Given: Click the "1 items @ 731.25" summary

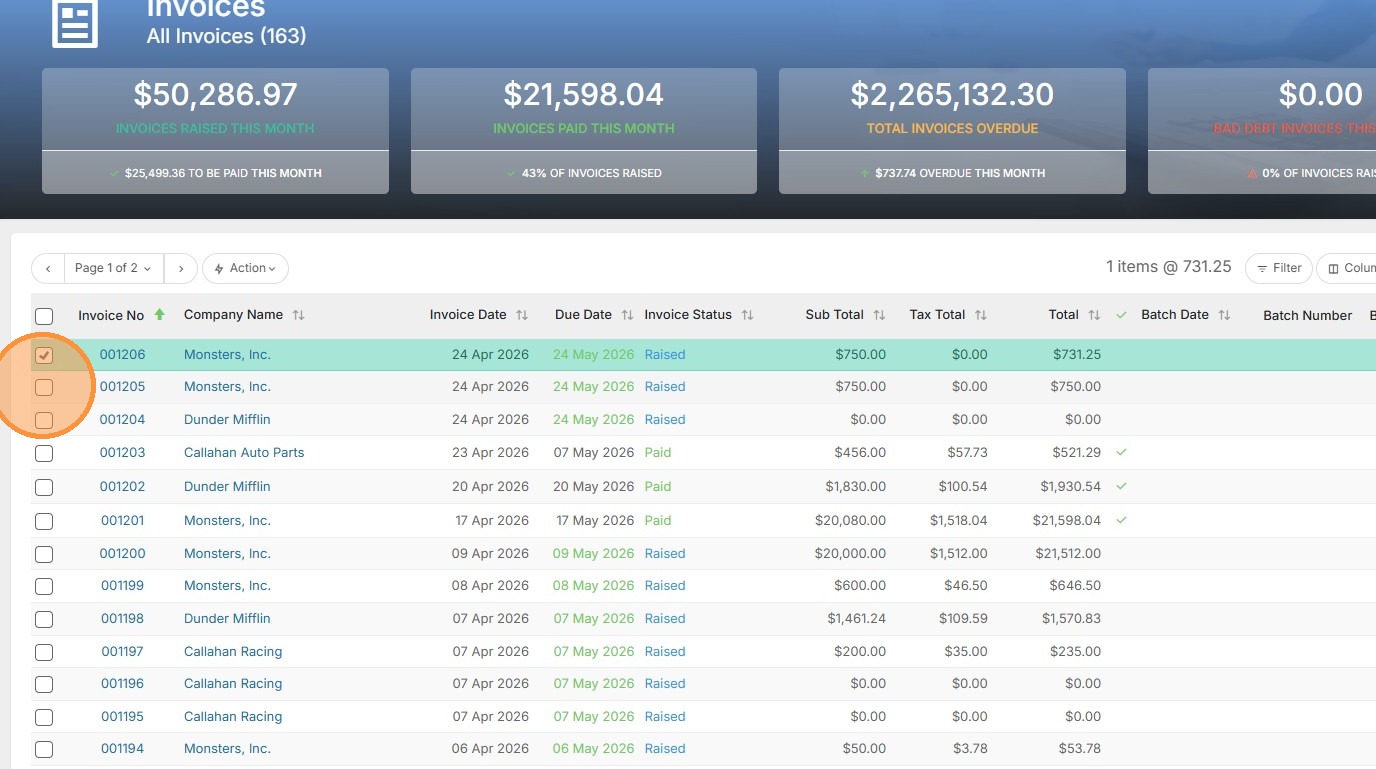Looking at the screenshot, I should pyautogui.click(x=1169, y=267).
